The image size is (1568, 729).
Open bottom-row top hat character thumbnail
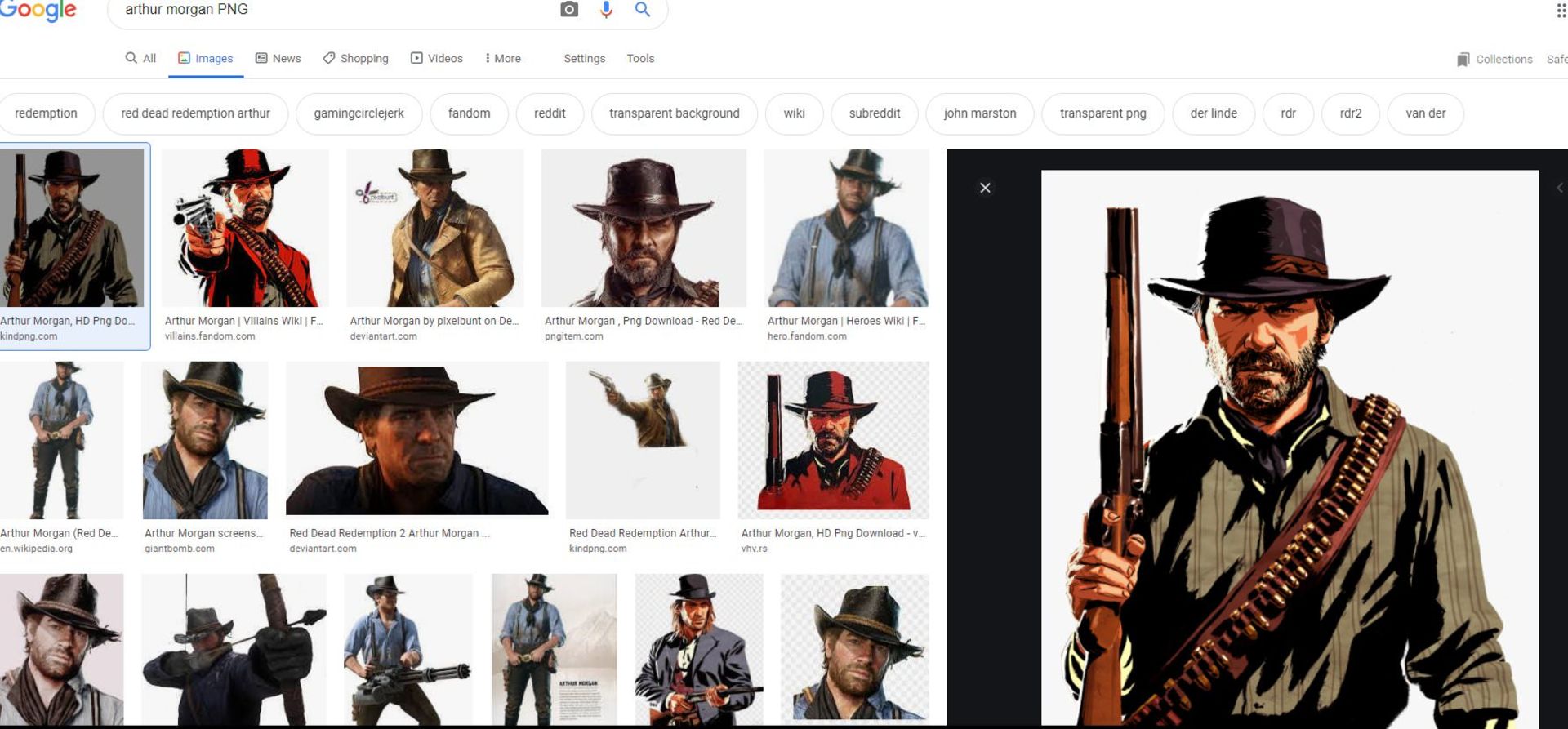[699, 649]
